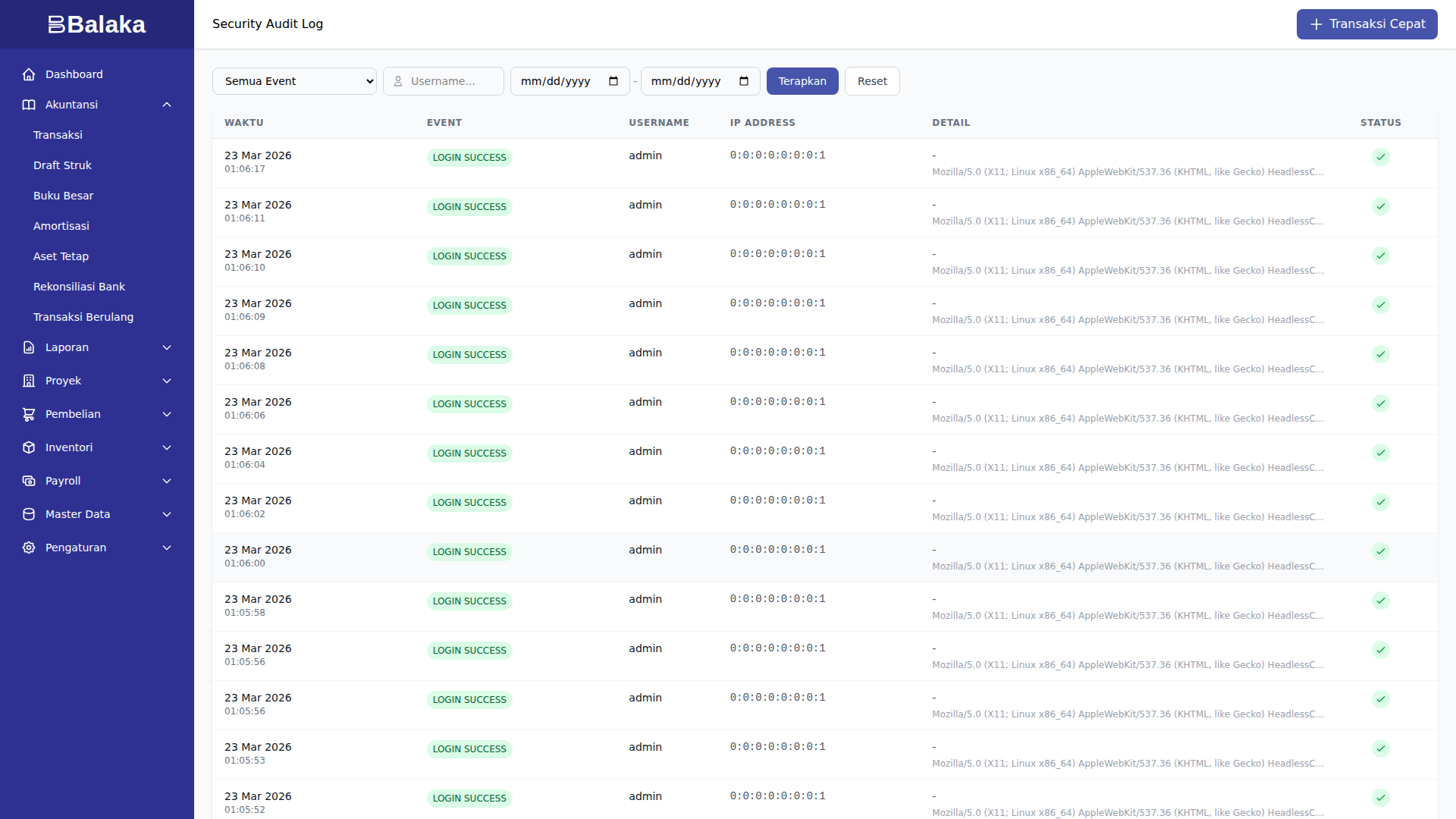
Task: Select the Master Data database icon
Action: pyautogui.click(x=29, y=514)
